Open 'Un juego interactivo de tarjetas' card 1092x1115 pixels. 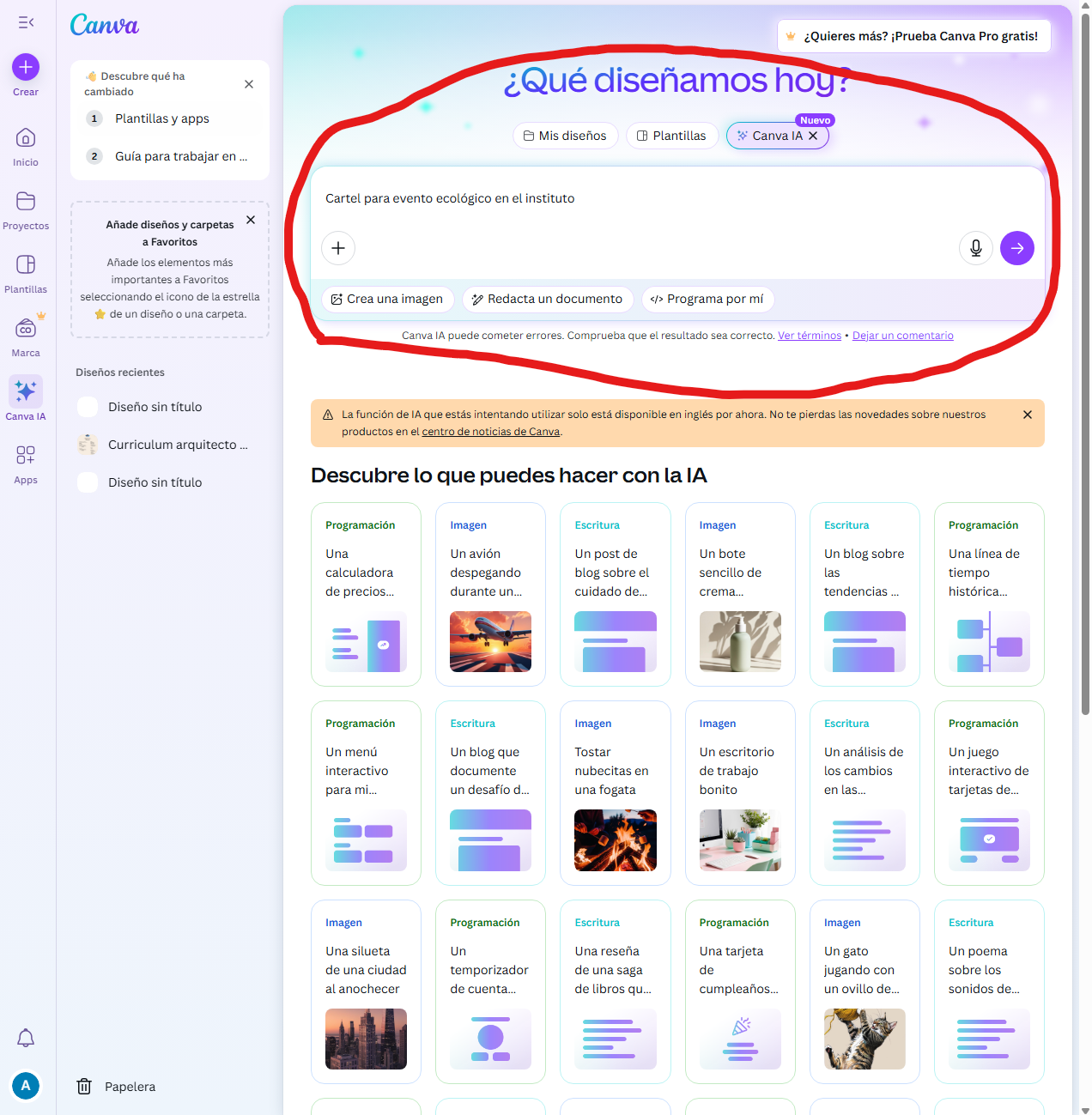click(x=989, y=793)
